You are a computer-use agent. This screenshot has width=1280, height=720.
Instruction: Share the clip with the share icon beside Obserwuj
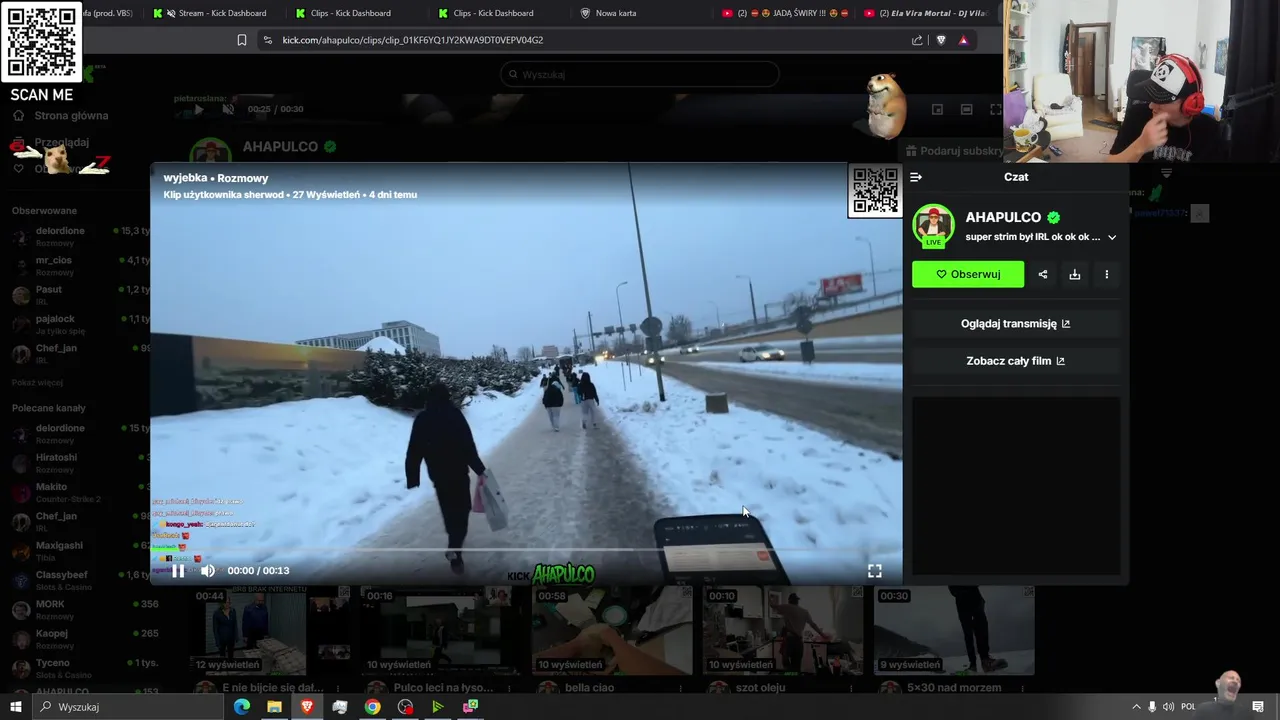(x=1043, y=274)
